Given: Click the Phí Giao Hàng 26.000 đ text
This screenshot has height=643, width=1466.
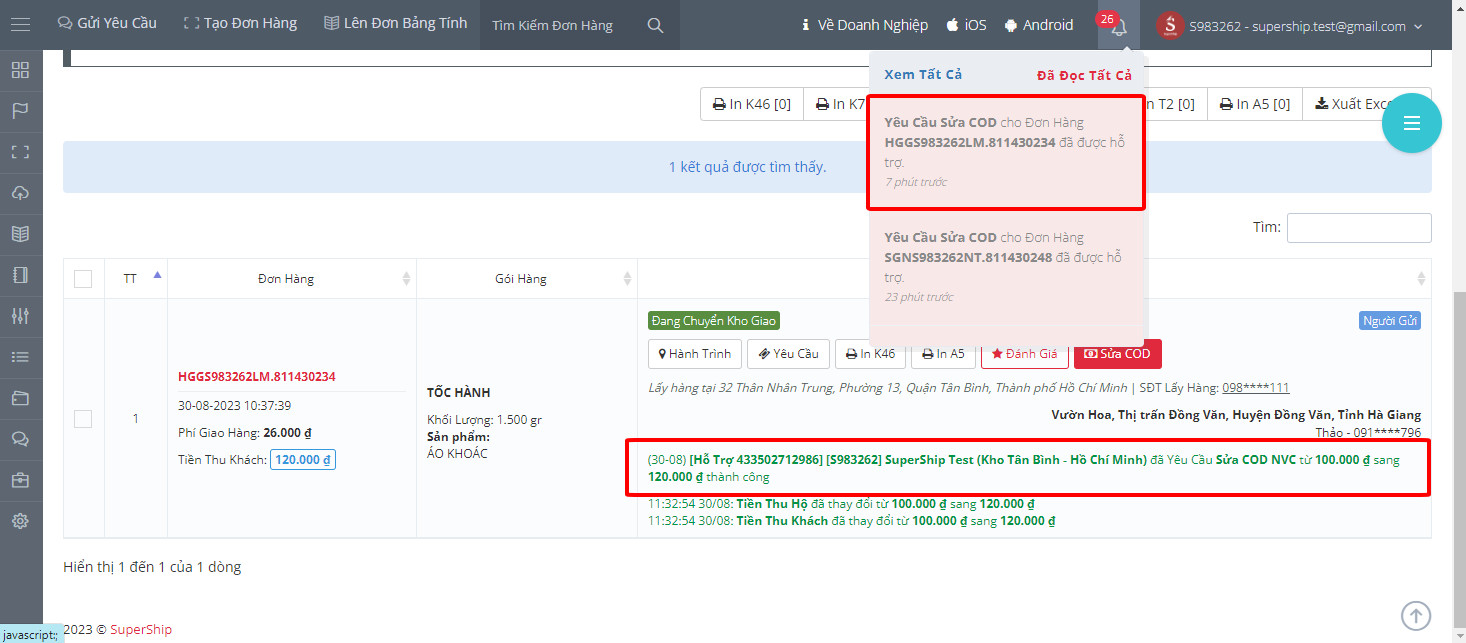Looking at the screenshot, I should pyautogui.click(x=245, y=433).
